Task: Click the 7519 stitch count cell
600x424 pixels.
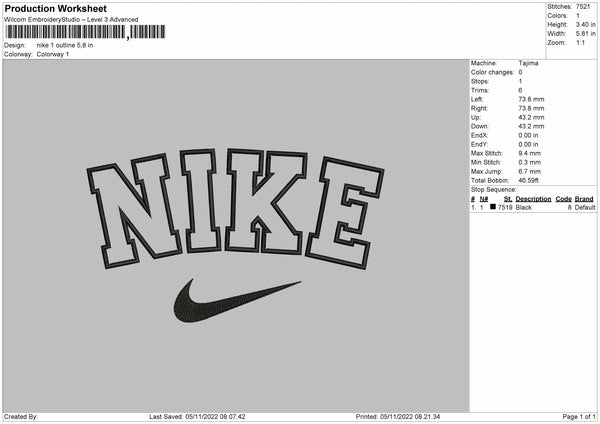Action: [x=505, y=207]
